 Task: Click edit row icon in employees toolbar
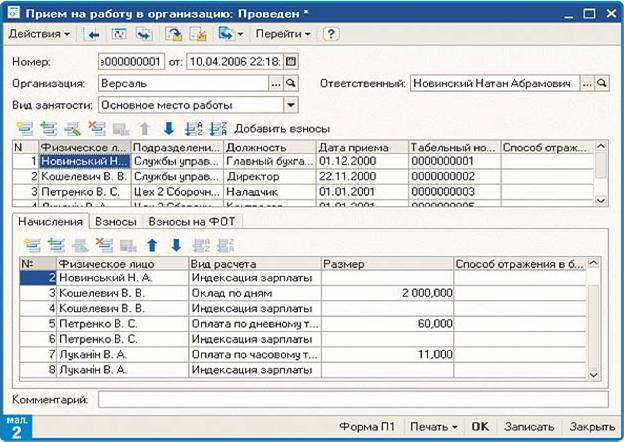pyautogui.click(x=73, y=129)
